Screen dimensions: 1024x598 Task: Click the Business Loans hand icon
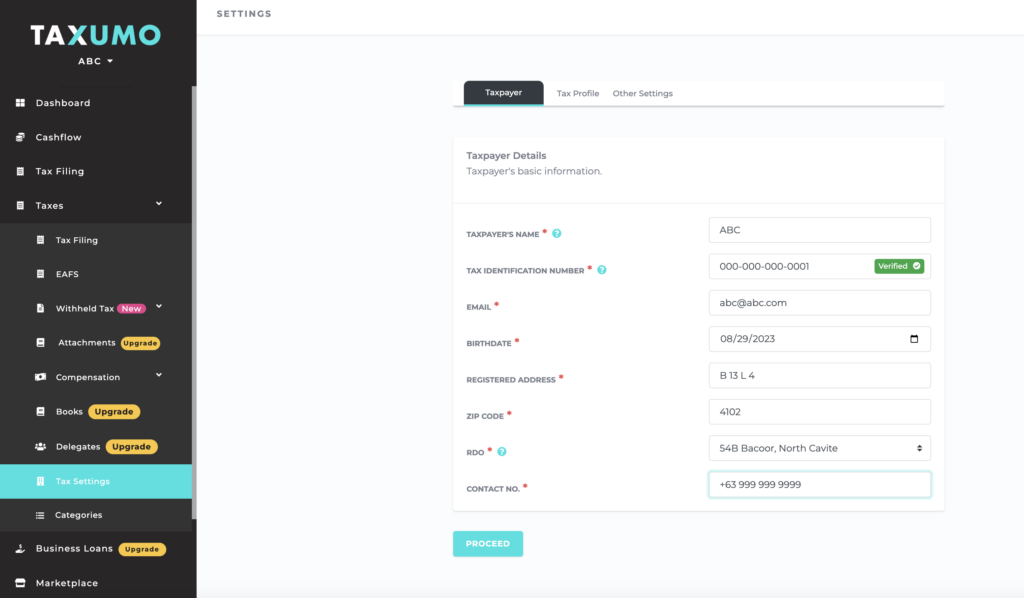point(20,549)
